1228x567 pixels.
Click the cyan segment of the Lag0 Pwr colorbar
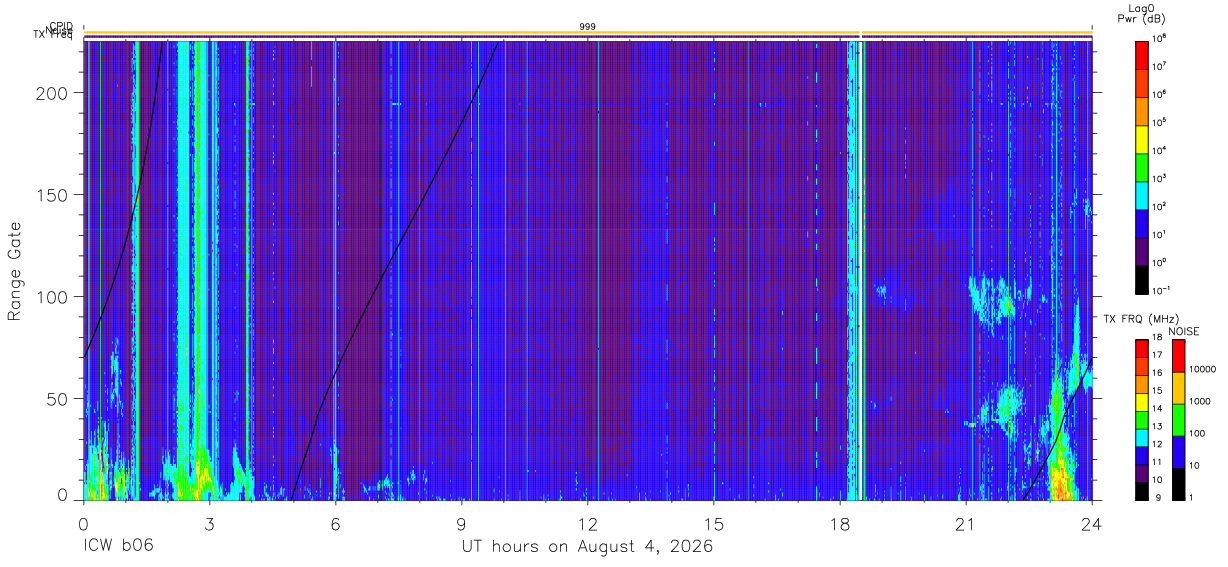click(x=1142, y=194)
